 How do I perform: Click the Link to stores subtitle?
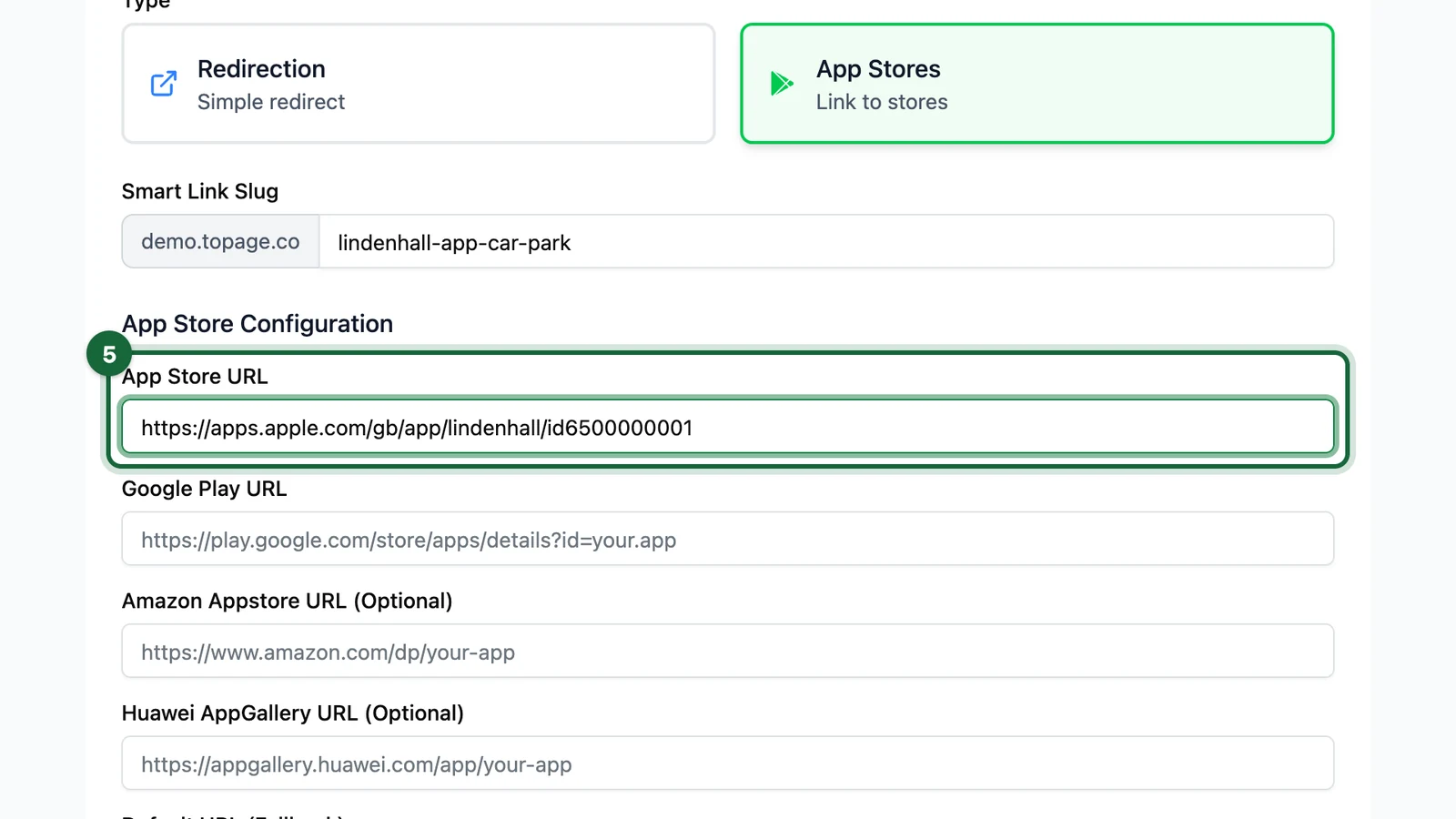click(x=882, y=102)
